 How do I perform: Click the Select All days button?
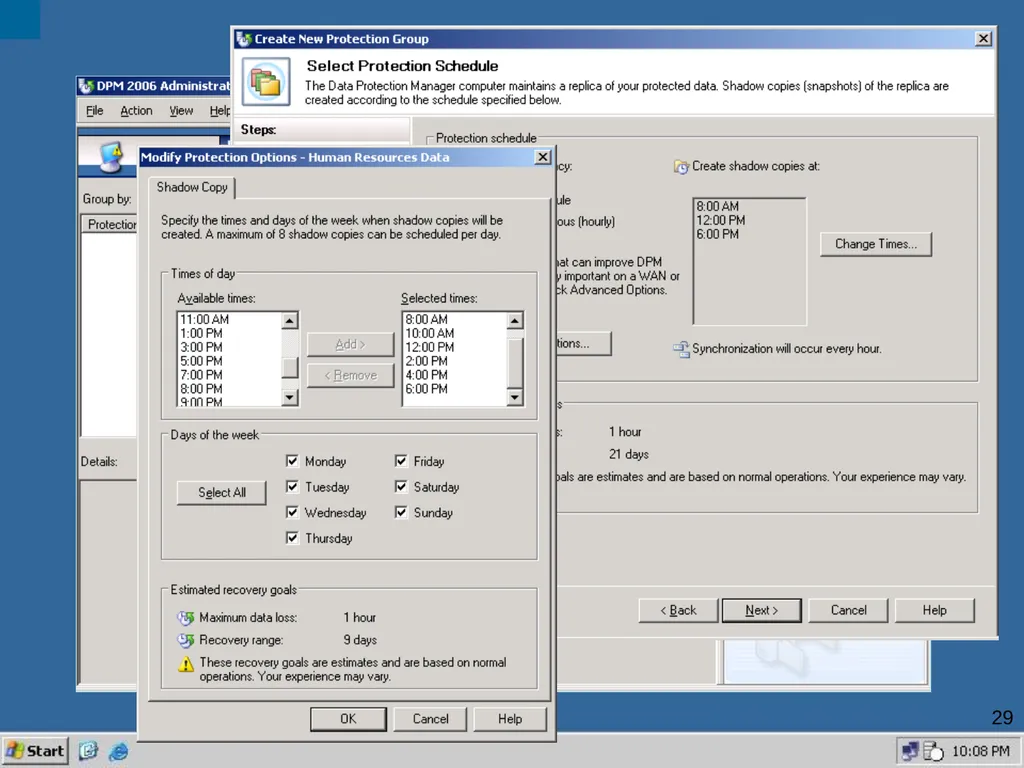[x=221, y=492]
